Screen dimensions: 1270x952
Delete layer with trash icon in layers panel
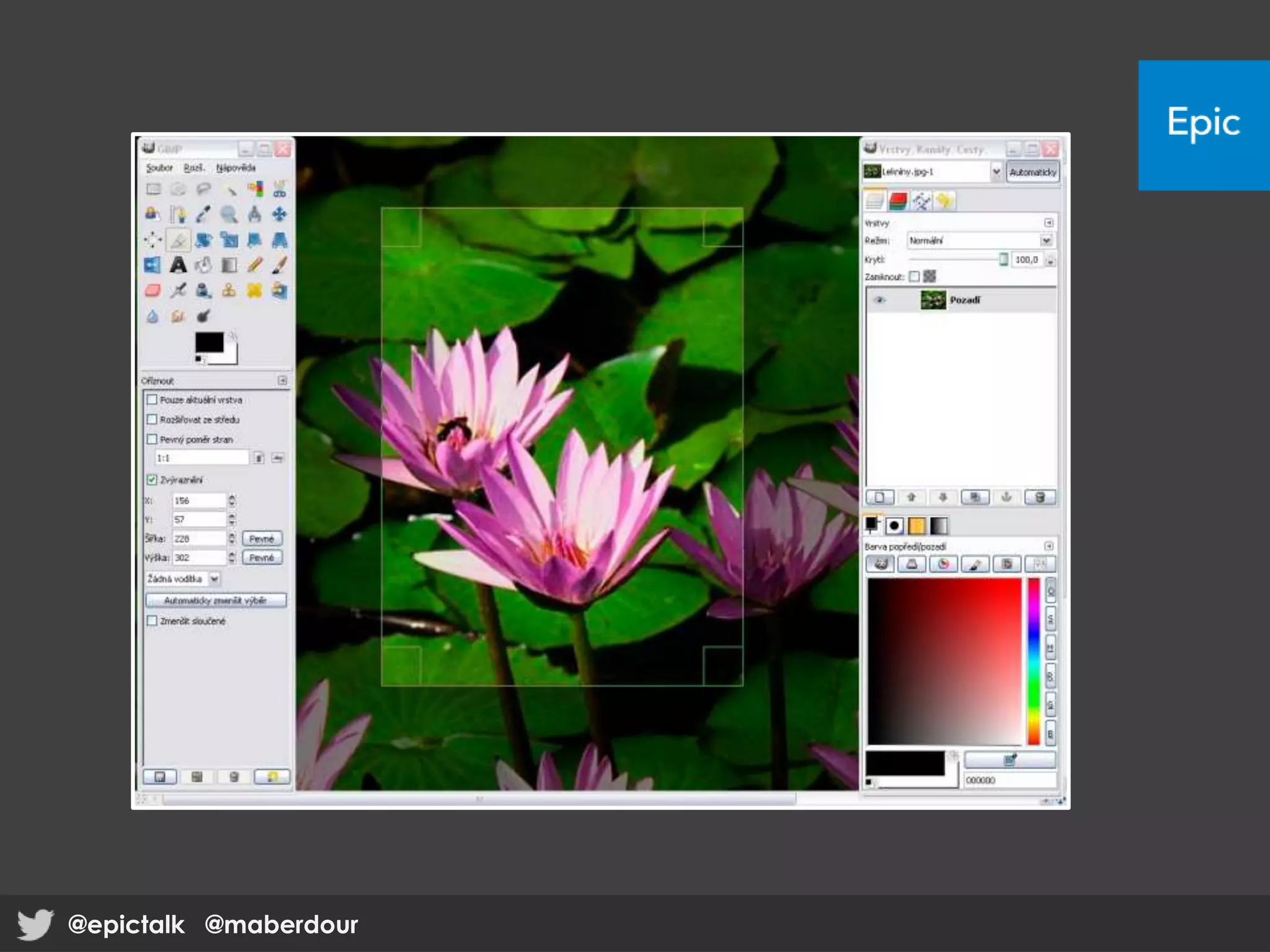pyautogui.click(x=1040, y=497)
